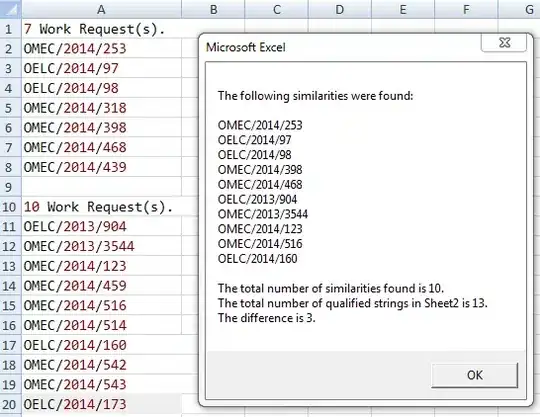The height and width of the screenshot is (417, 540).
Task: Click cell OMEC/2014/543
Action: pos(101,385)
